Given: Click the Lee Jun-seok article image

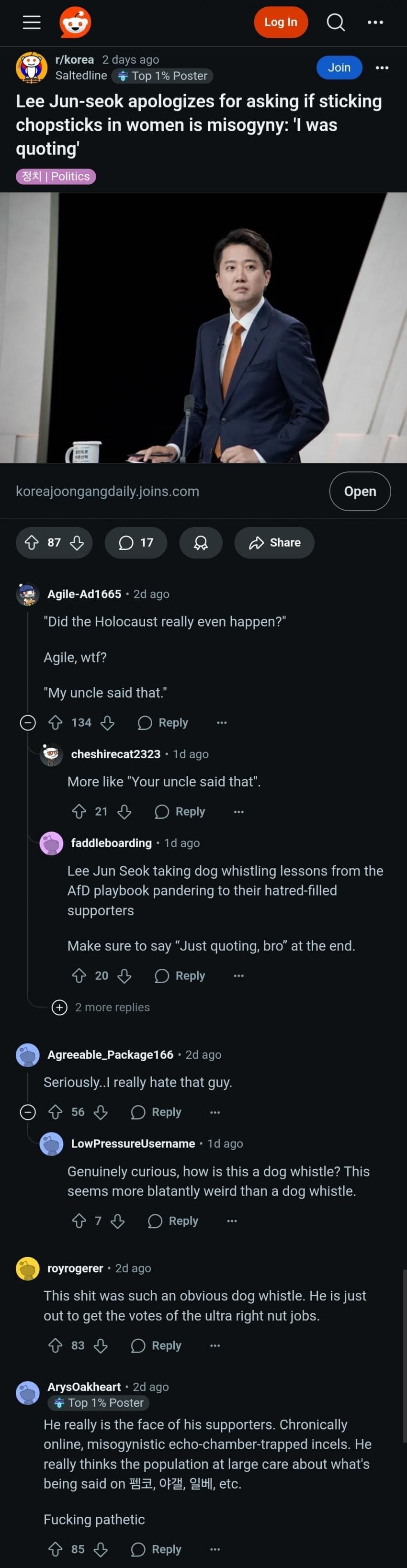Looking at the screenshot, I should tap(203, 327).
